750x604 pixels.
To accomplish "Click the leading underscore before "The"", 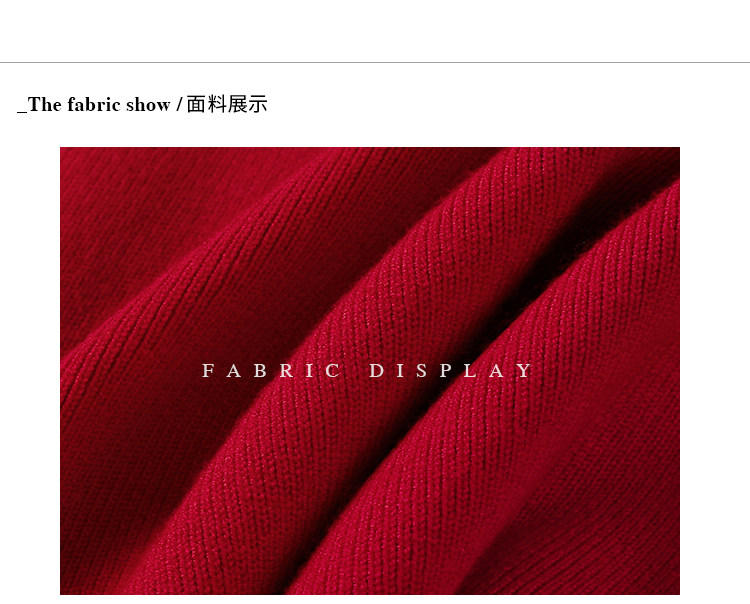I will (x=22, y=112).
